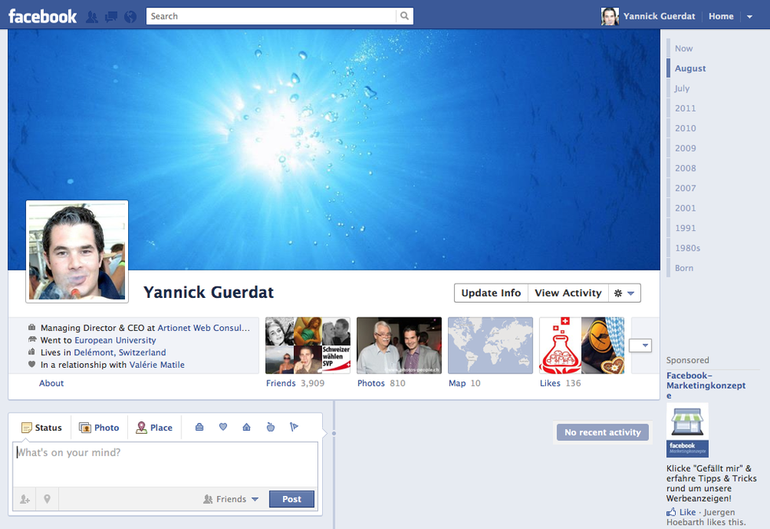Open the Likes thumbnail

point(581,345)
